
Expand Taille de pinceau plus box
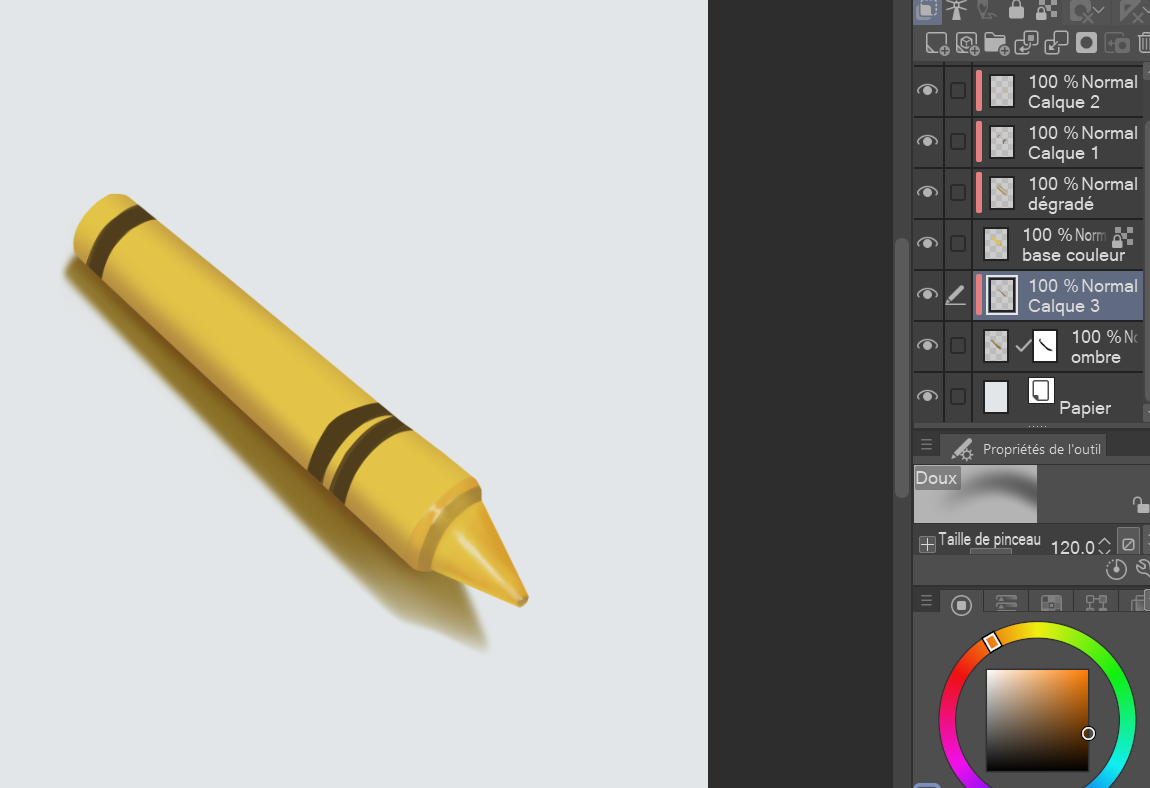click(927, 544)
